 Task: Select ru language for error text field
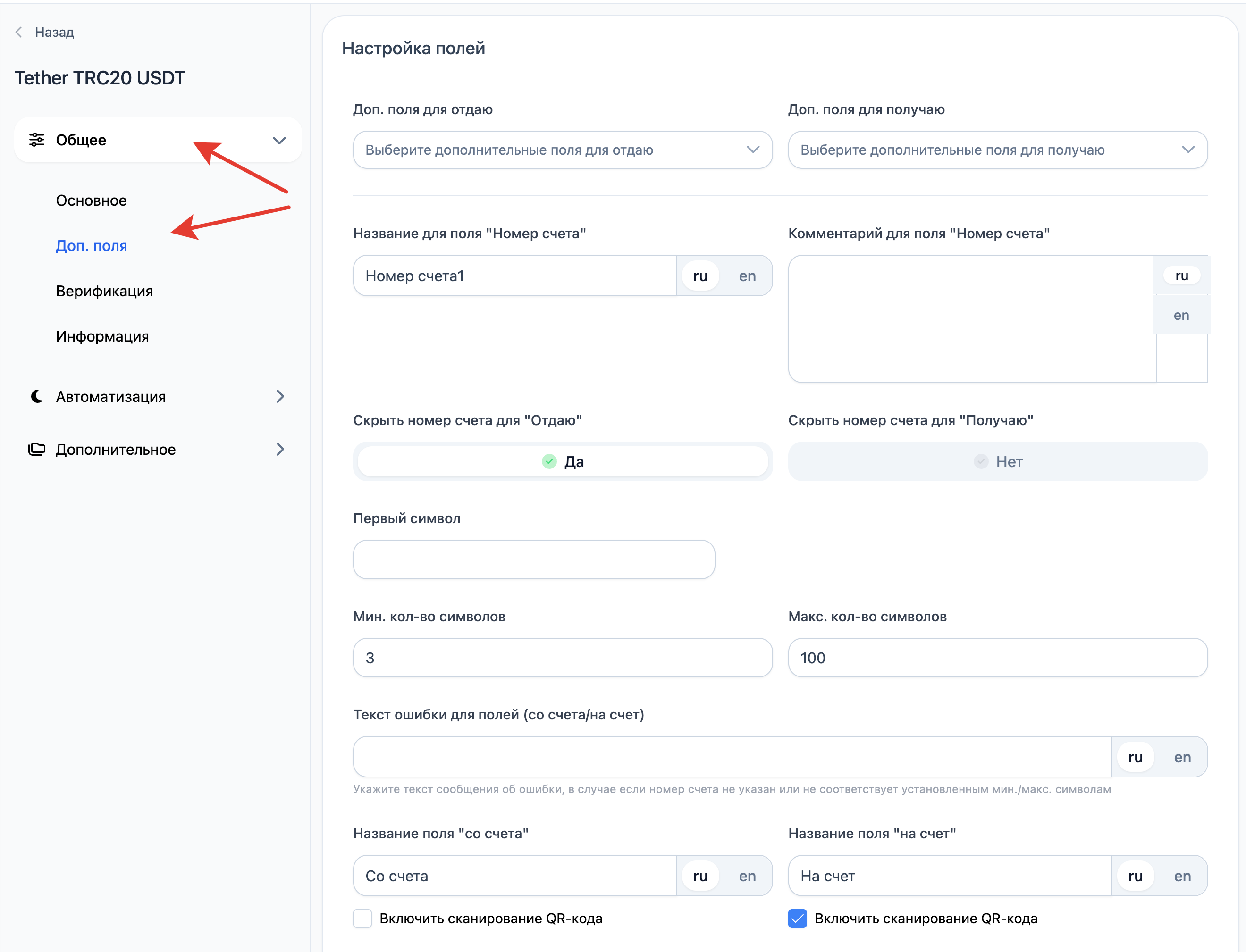point(1135,757)
